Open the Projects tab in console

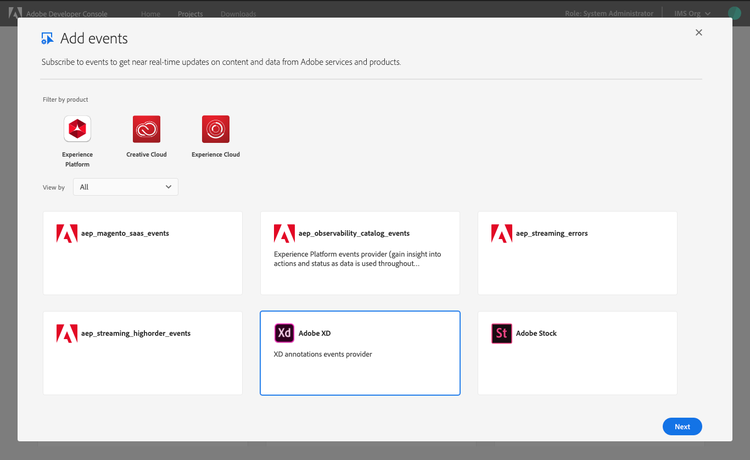[190, 14]
